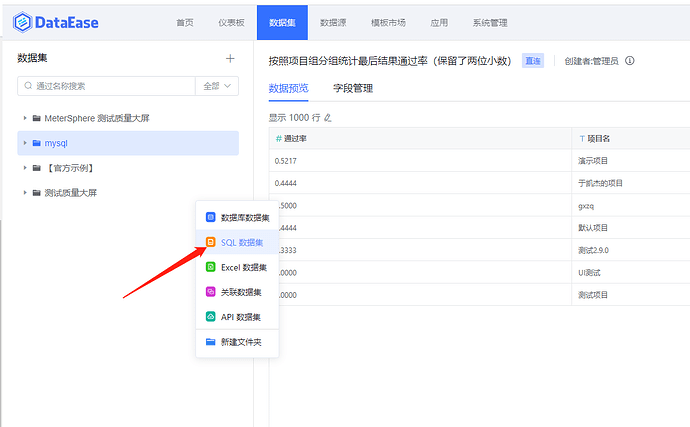690x427 pixels.
Task: Click the mysql folder icon
Action: coord(37,143)
